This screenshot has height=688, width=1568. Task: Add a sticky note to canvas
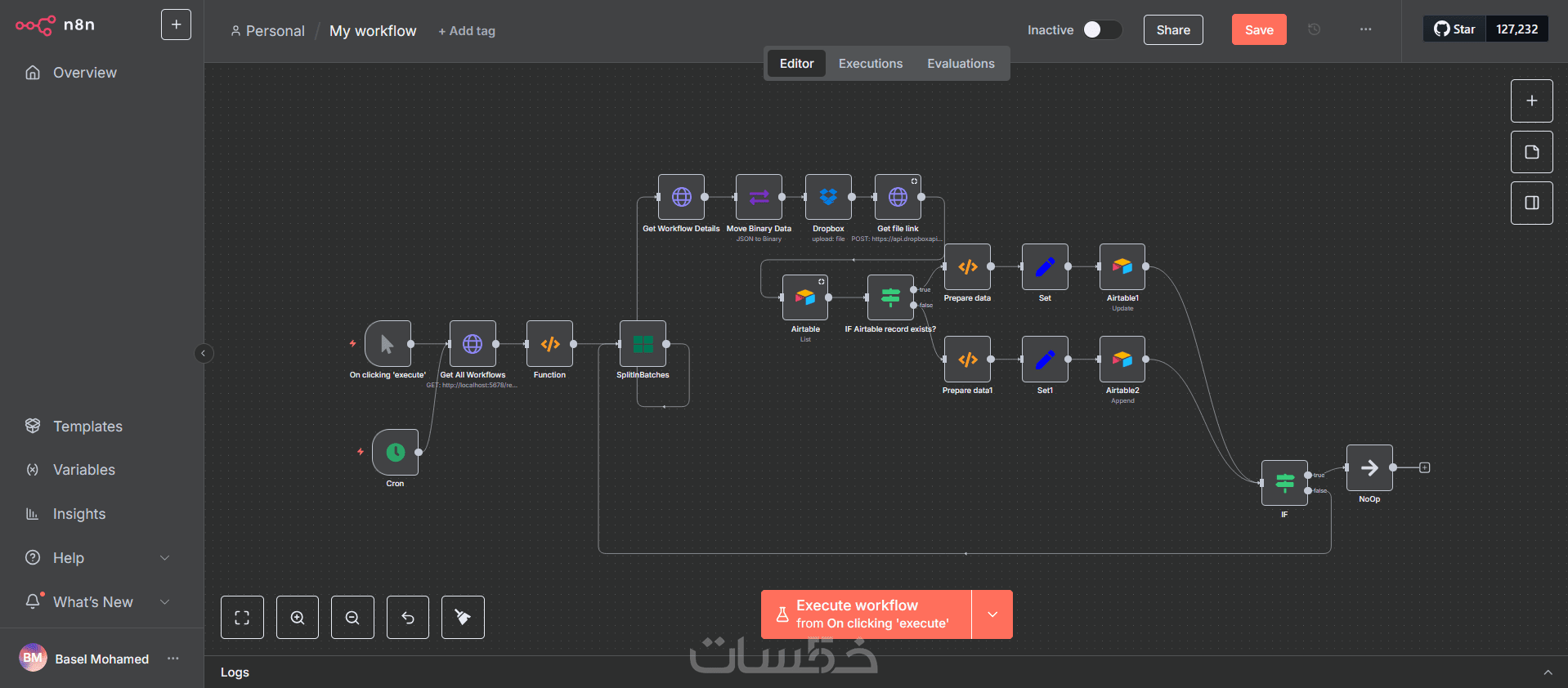1532,152
